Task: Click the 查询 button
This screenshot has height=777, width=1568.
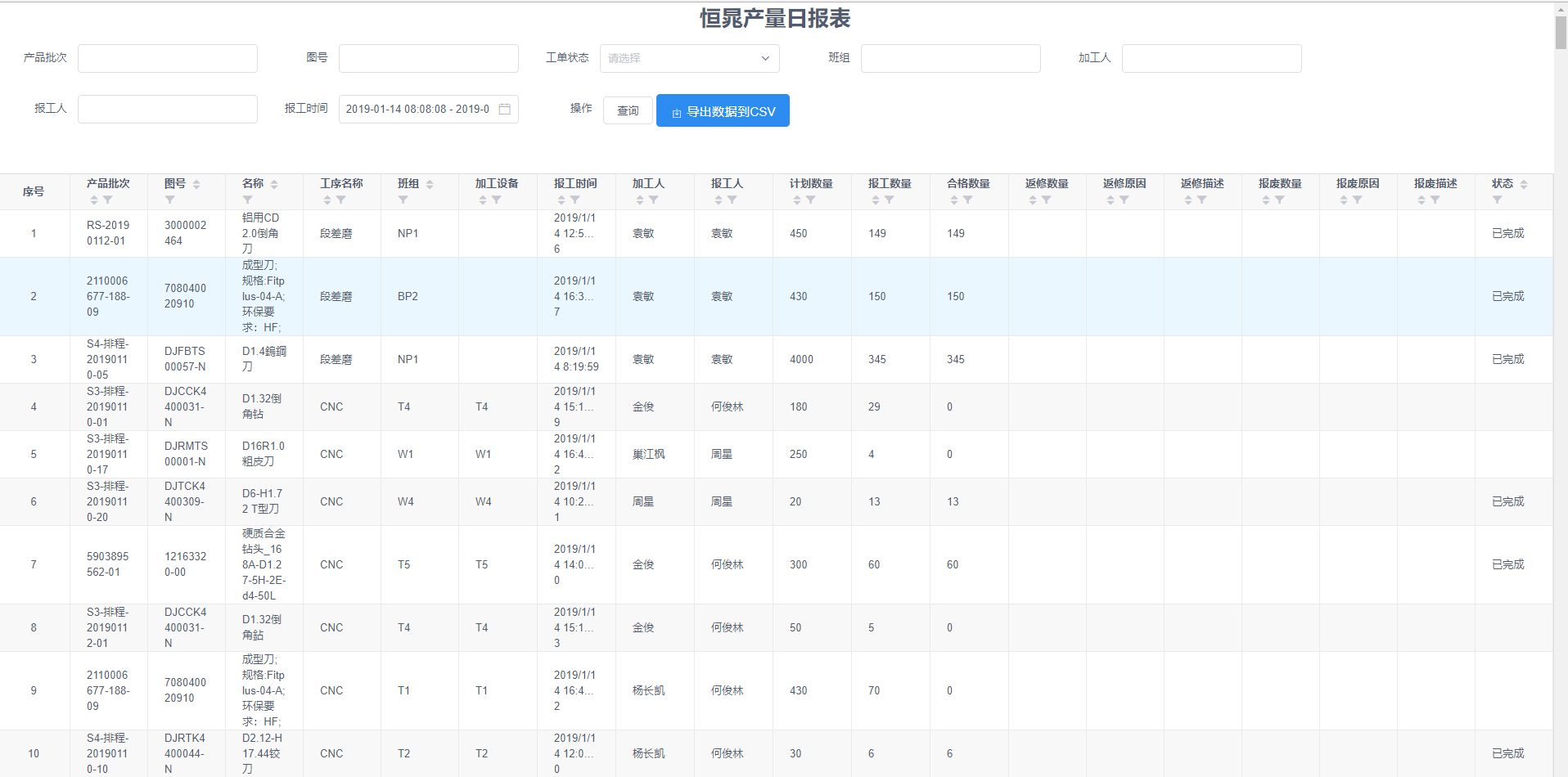Action: point(628,110)
